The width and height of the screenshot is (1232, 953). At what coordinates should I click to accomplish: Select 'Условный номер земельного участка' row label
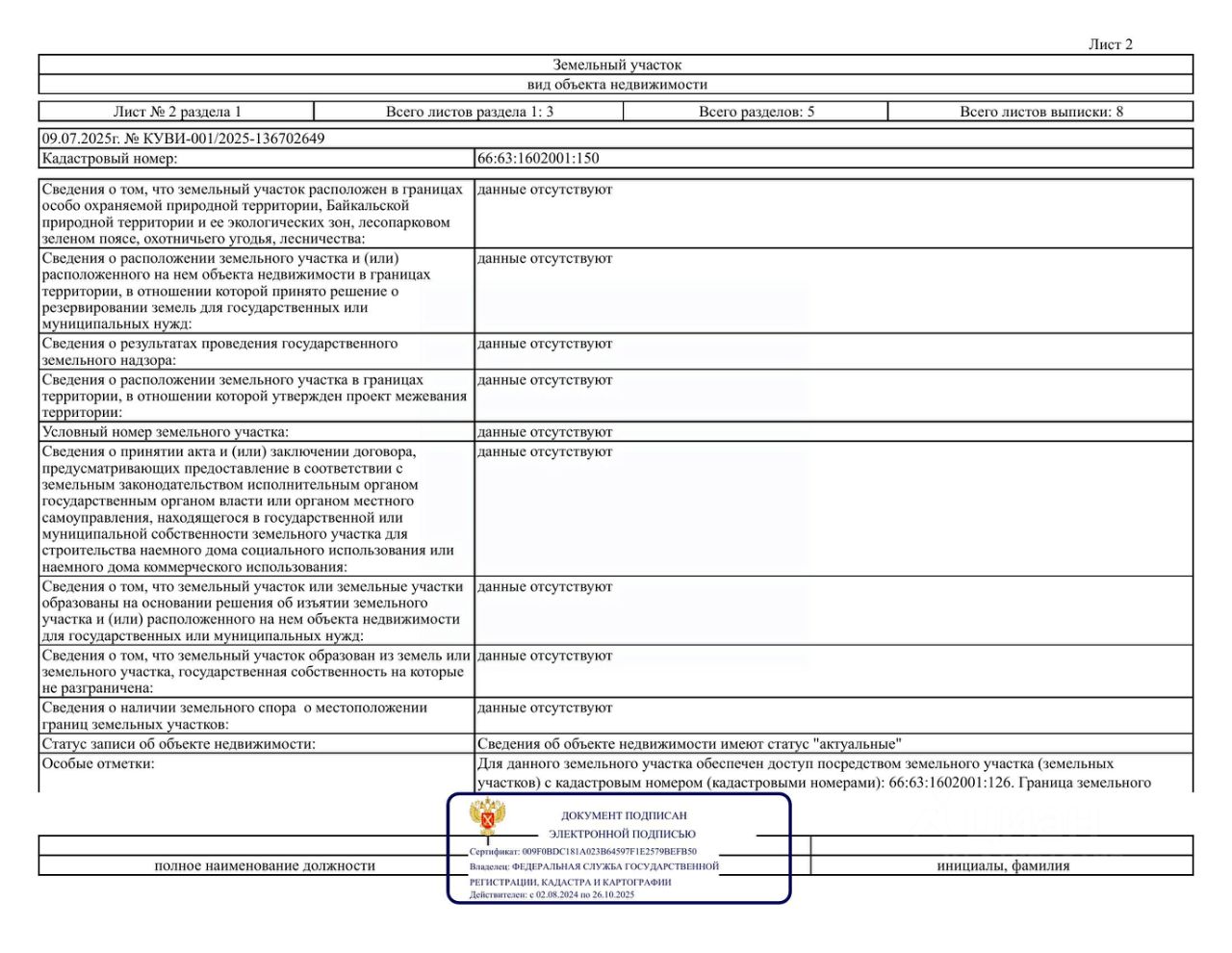pos(165,432)
